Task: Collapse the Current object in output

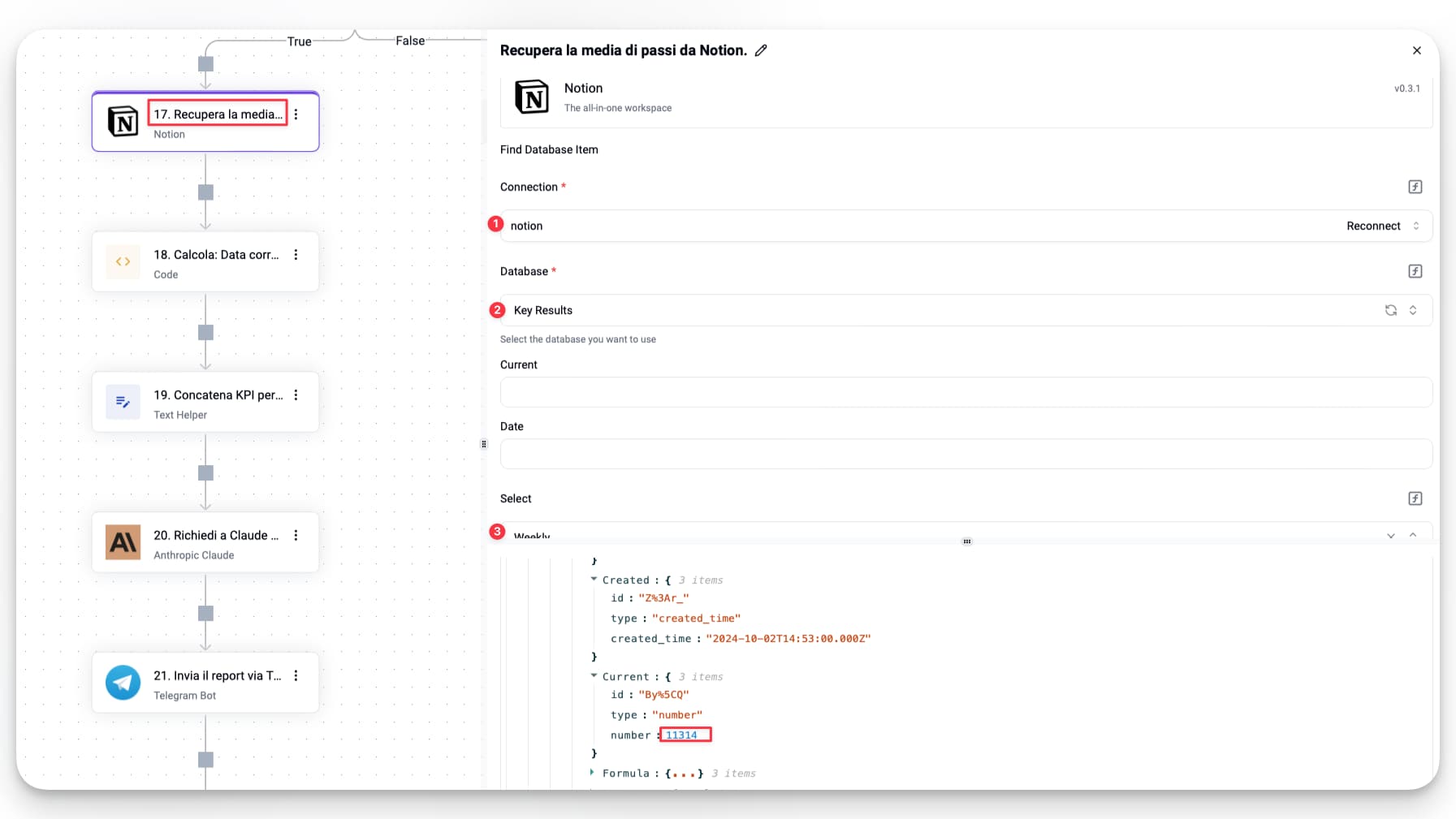Action: coord(594,676)
